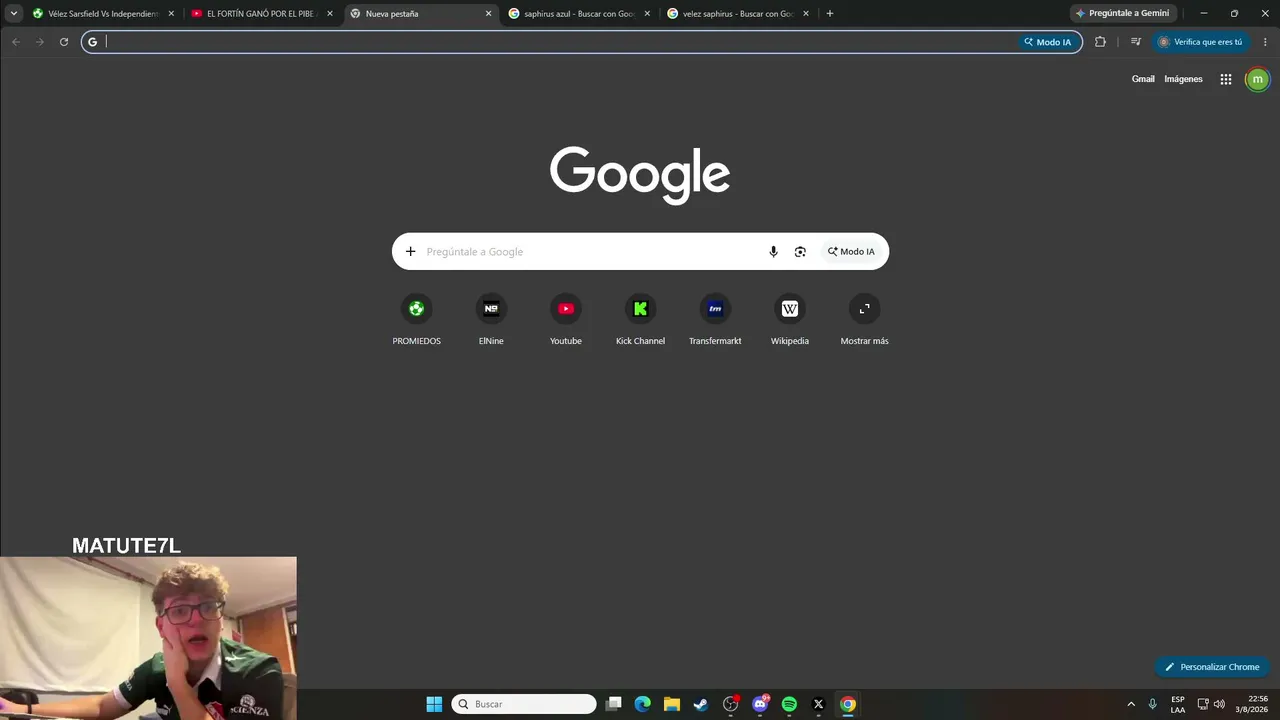Show hidden system tray icons
Screen dimensions: 1280x720
[x=1131, y=704]
